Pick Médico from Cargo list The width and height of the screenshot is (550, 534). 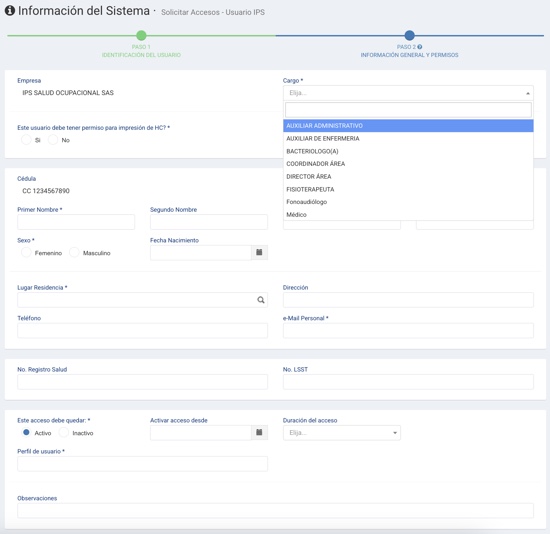[x=408, y=214]
